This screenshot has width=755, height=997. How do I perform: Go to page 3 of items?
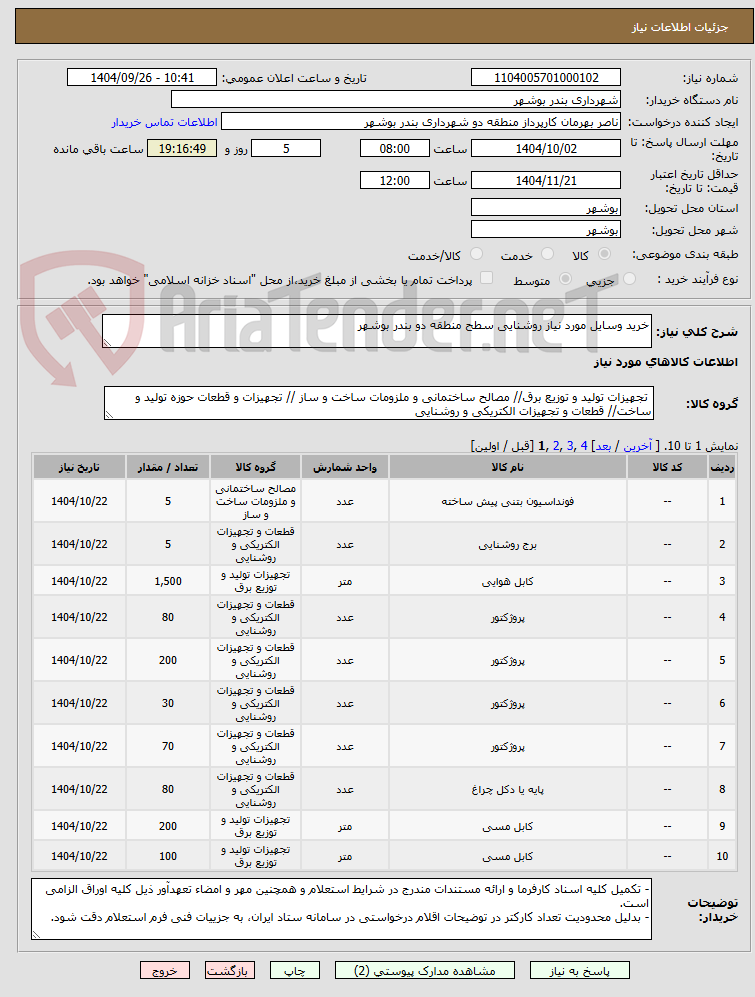coord(570,446)
